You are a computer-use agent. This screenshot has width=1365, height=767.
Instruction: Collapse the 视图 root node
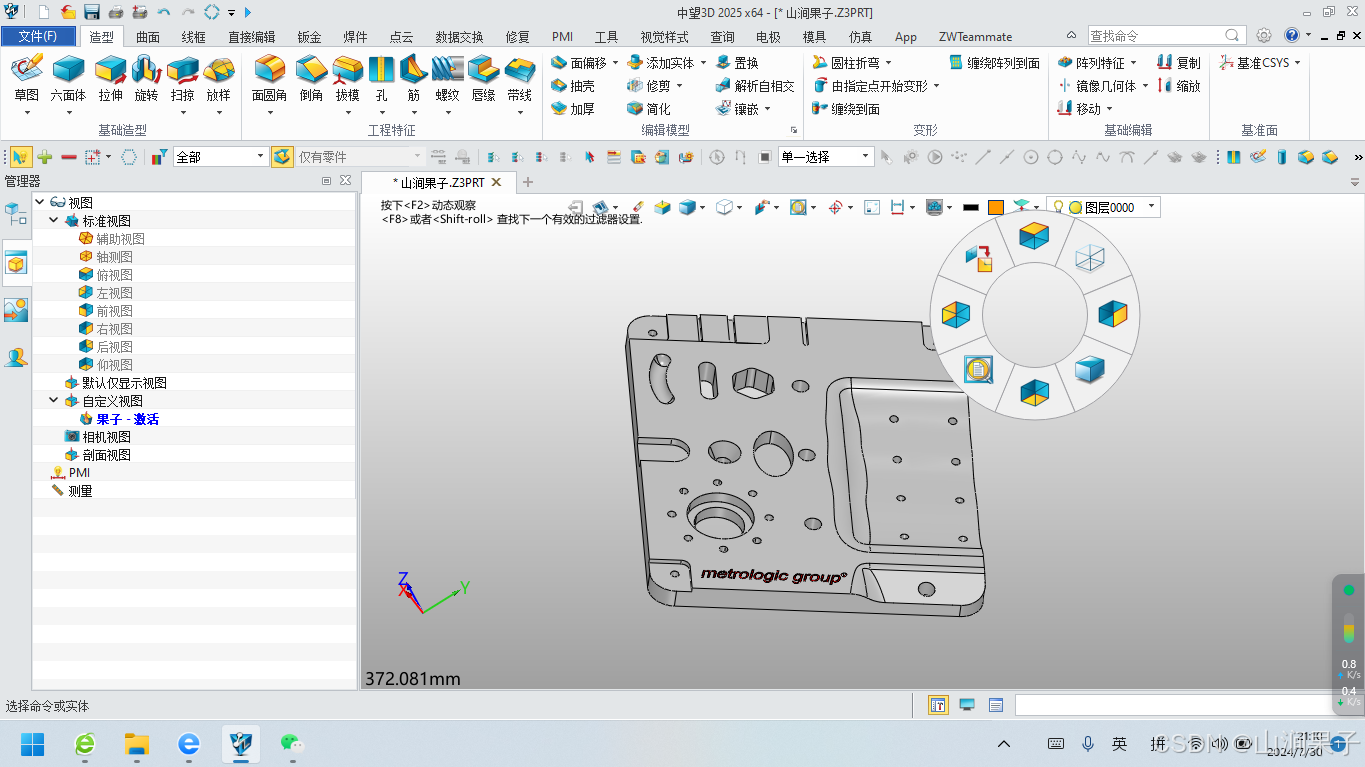[x=40, y=203]
